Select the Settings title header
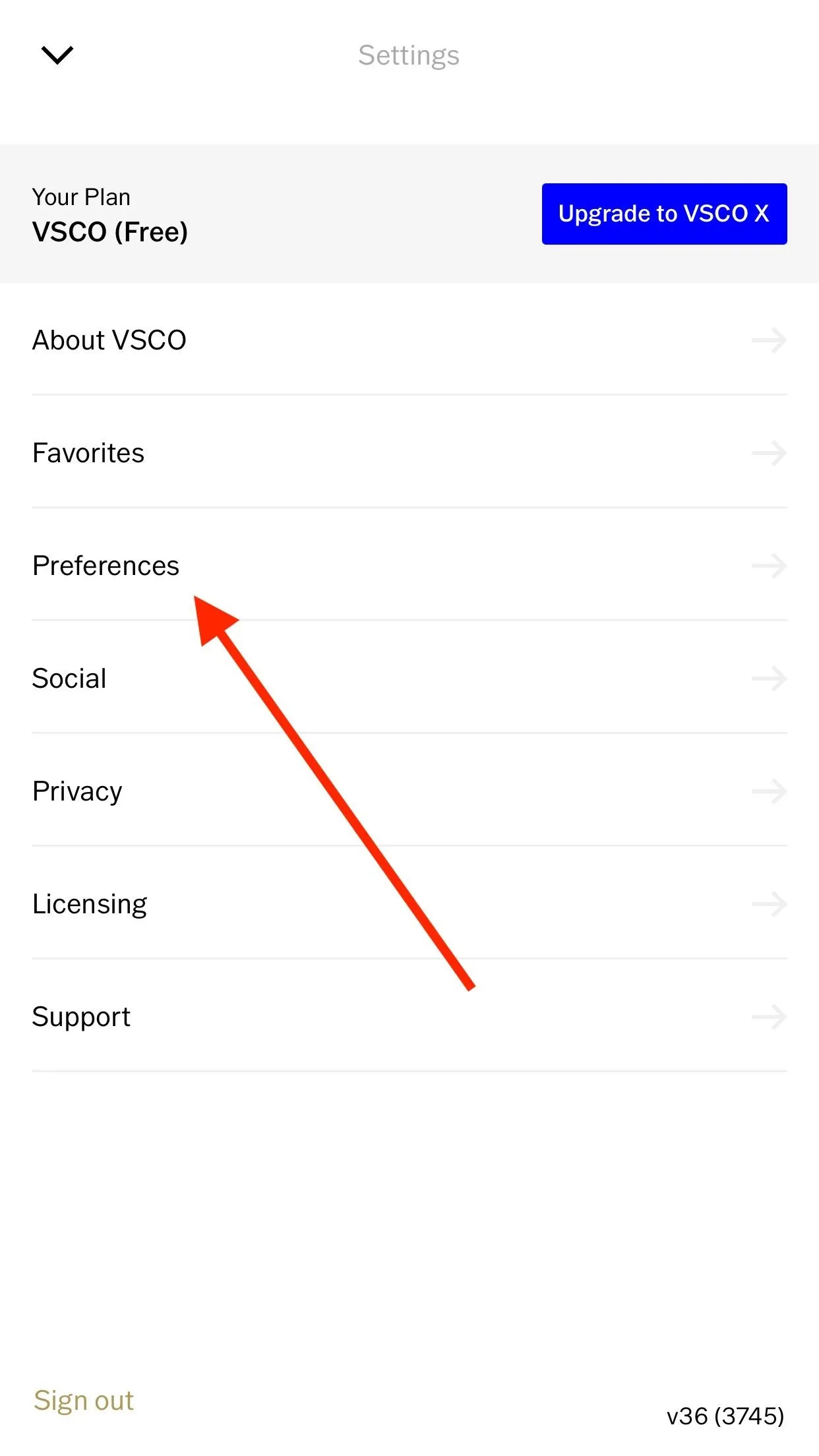819x1456 pixels. coord(409,55)
